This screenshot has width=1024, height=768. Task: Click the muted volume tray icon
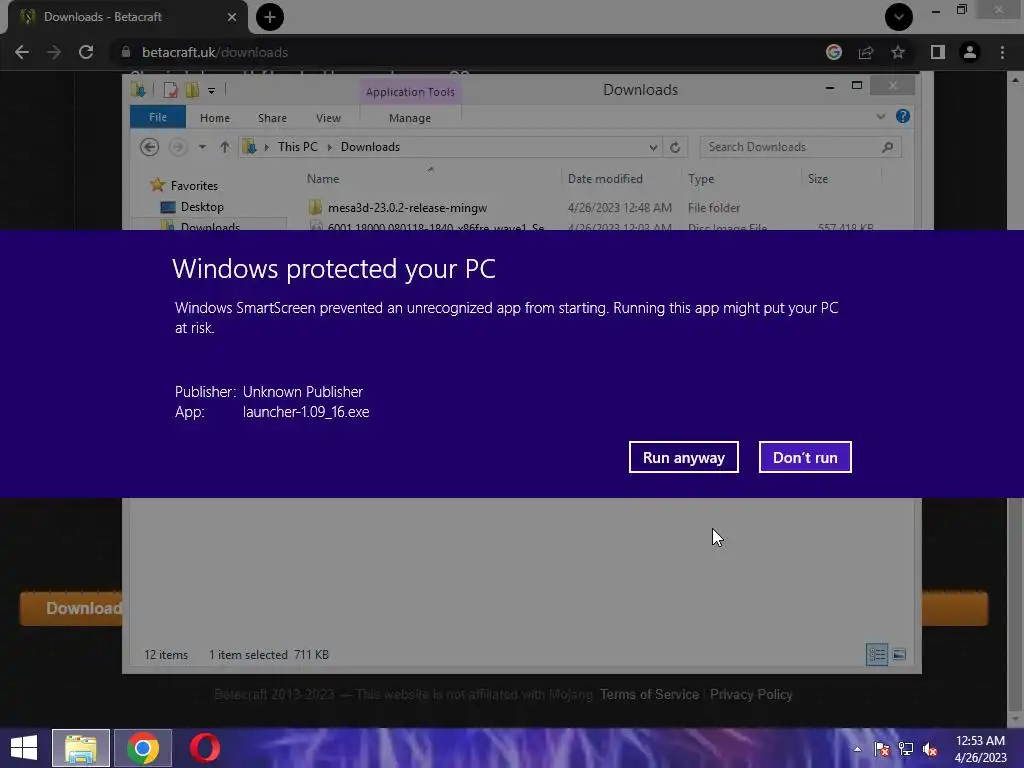pyautogui.click(x=930, y=749)
